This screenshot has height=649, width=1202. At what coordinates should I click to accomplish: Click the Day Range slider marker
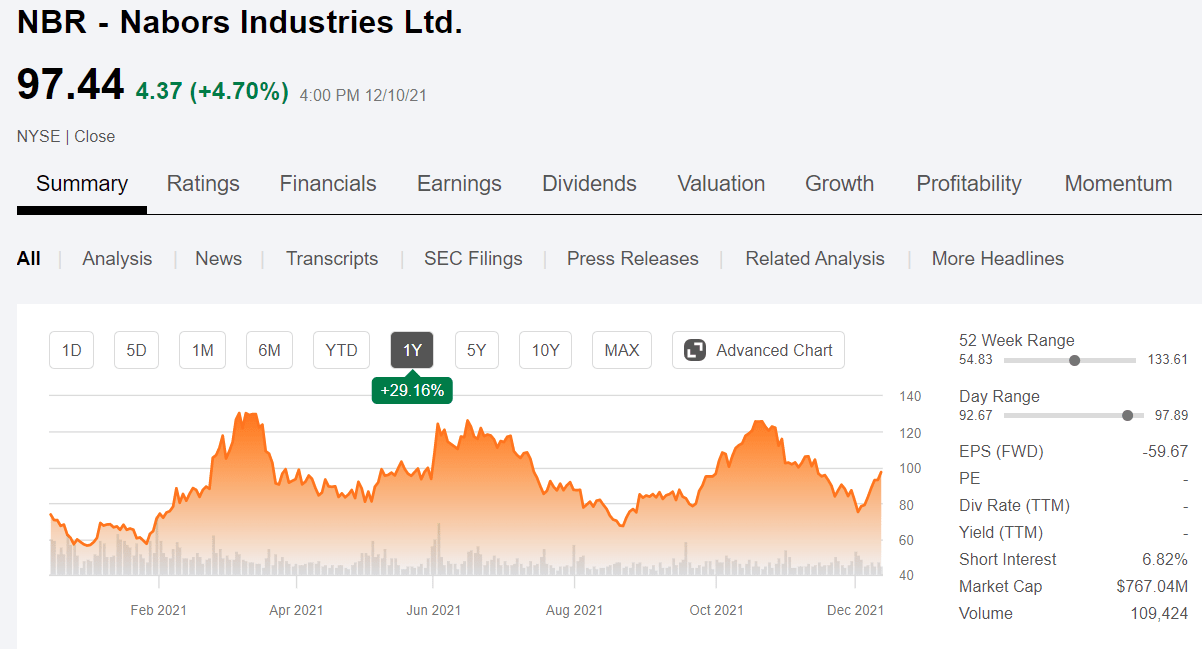(x=1128, y=416)
